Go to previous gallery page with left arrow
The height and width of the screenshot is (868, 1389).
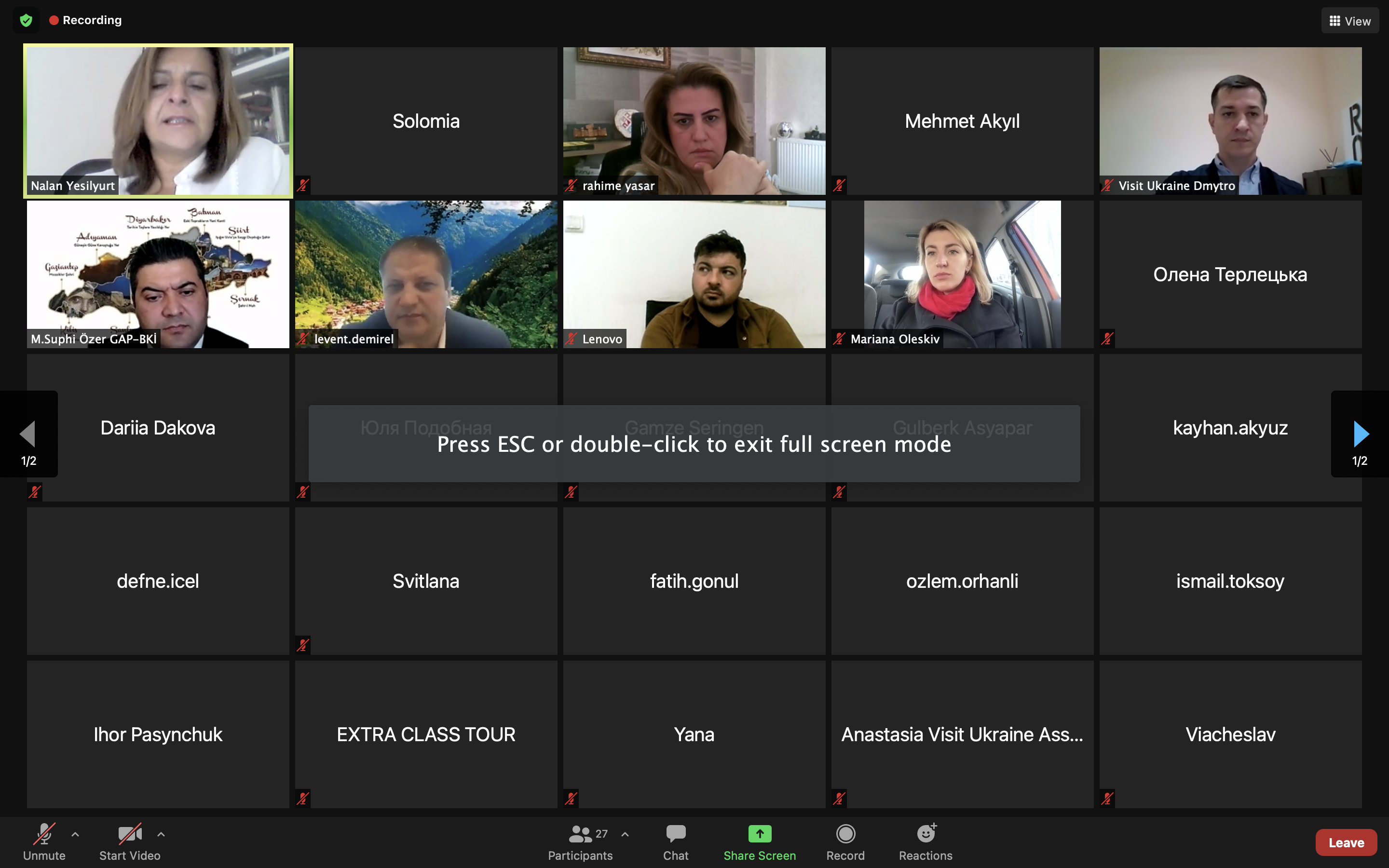(x=29, y=434)
